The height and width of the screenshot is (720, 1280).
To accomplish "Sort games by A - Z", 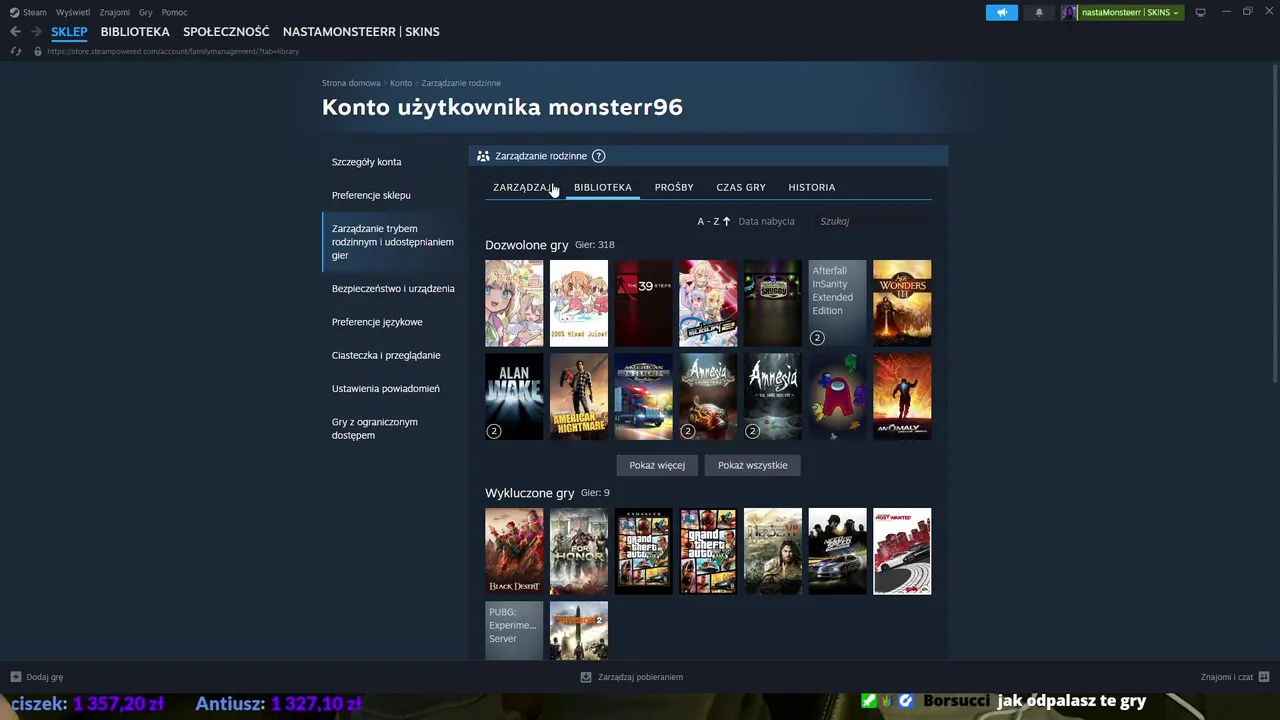I will coord(708,221).
